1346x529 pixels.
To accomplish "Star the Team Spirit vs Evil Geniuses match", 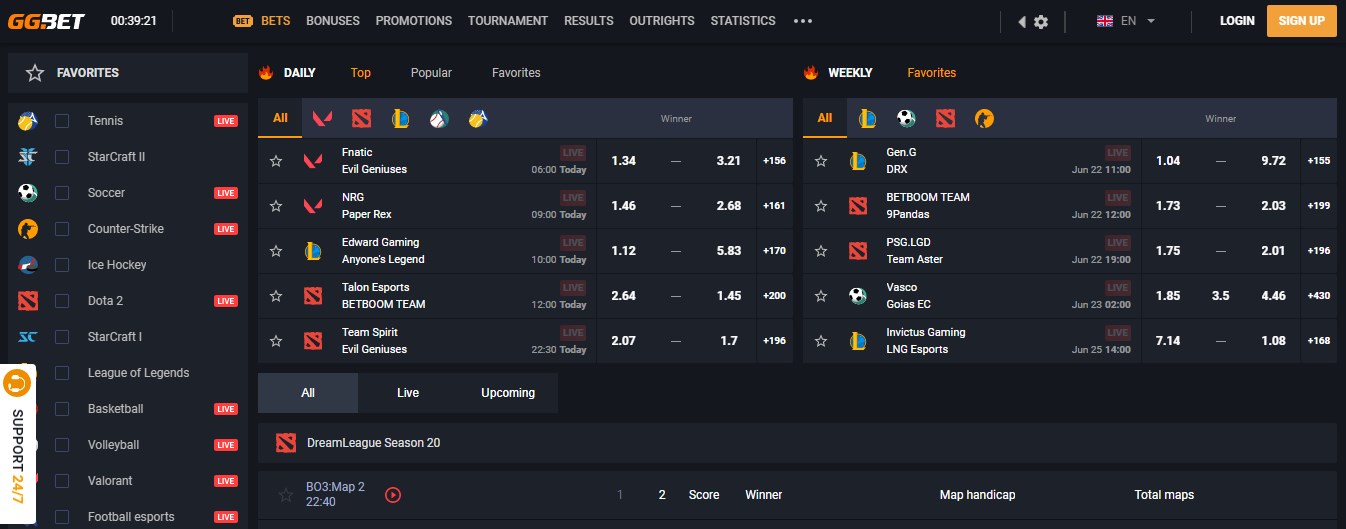I will point(276,341).
